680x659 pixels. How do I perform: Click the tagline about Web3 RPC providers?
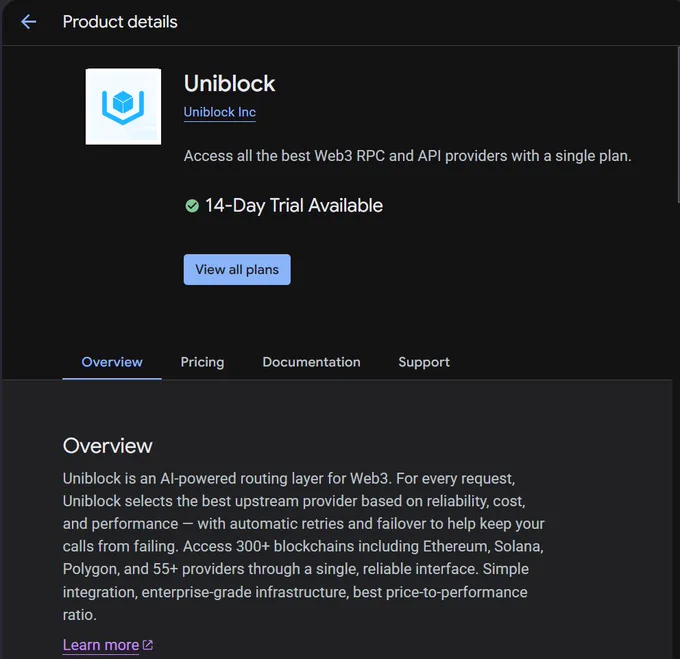click(407, 156)
